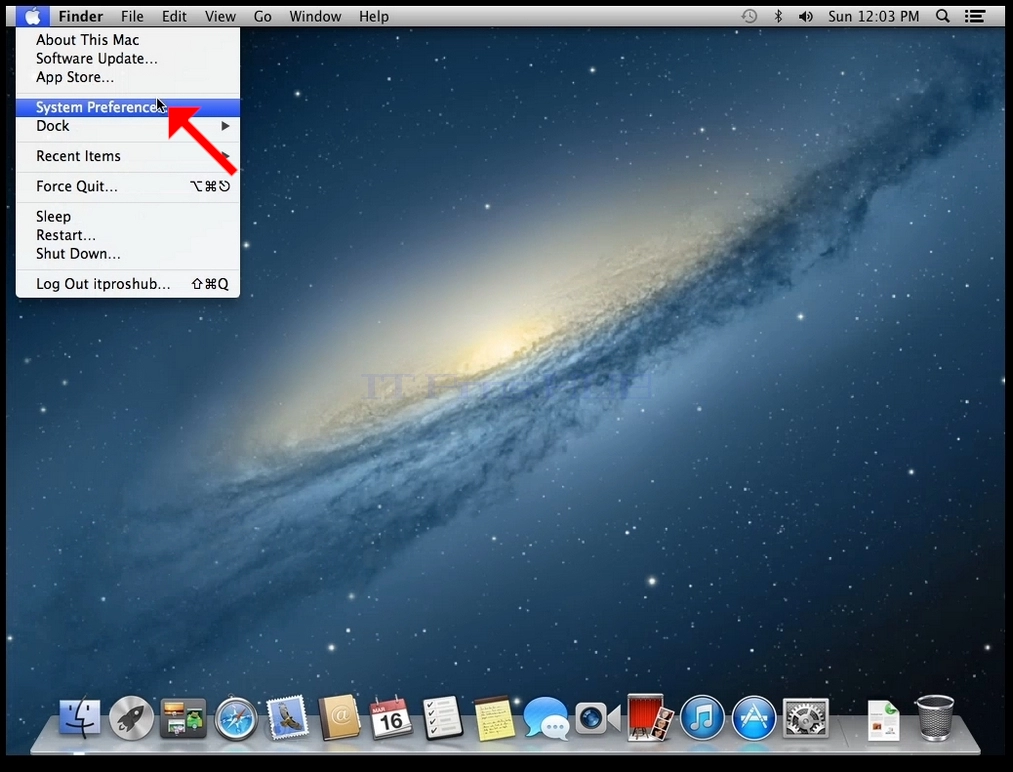This screenshot has height=772, width=1013.
Task: Open the Window menu
Action: coord(315,16)
